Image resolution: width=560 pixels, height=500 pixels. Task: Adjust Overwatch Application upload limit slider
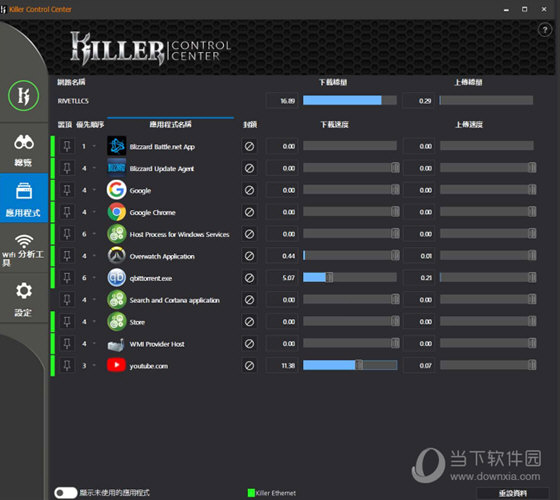(532, 255)
